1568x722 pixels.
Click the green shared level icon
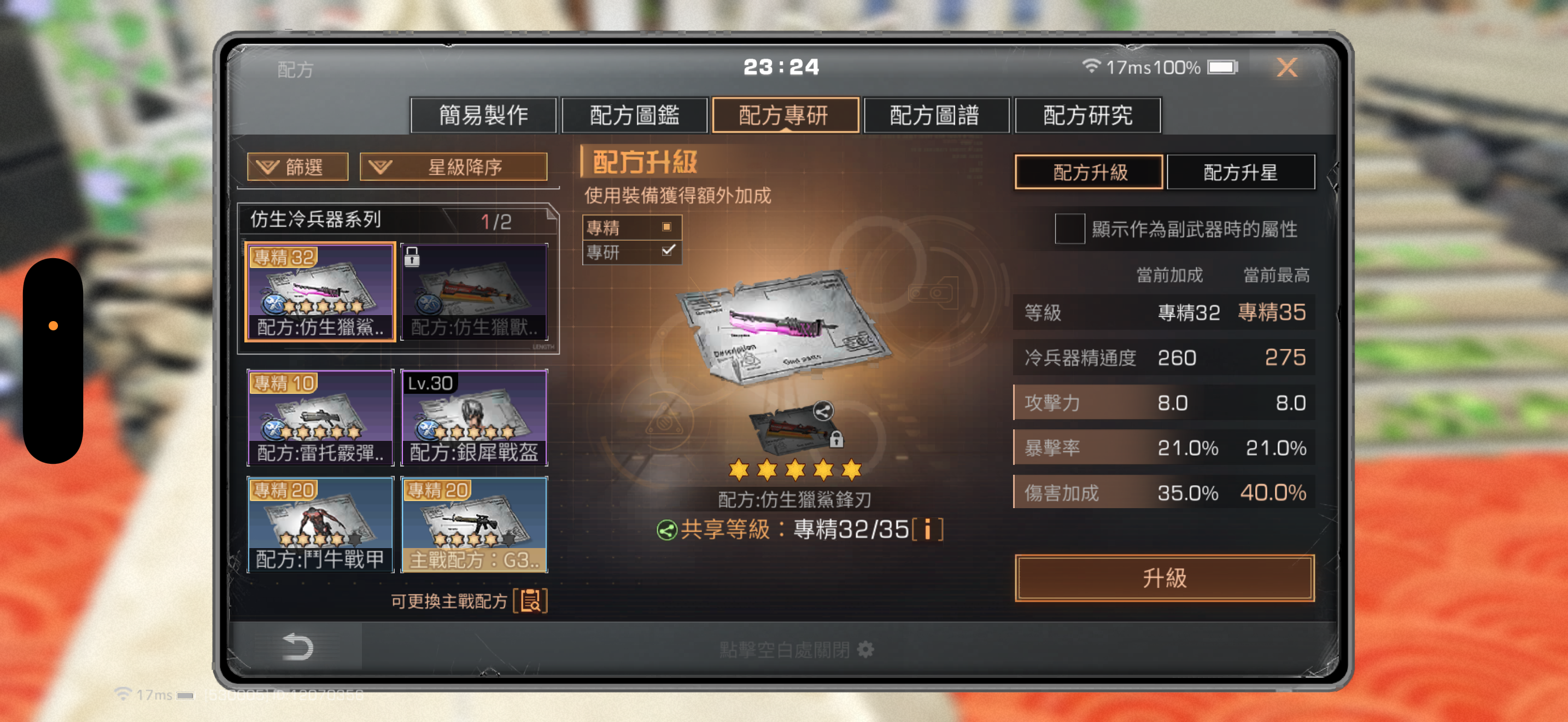click(x=666, y=530)
